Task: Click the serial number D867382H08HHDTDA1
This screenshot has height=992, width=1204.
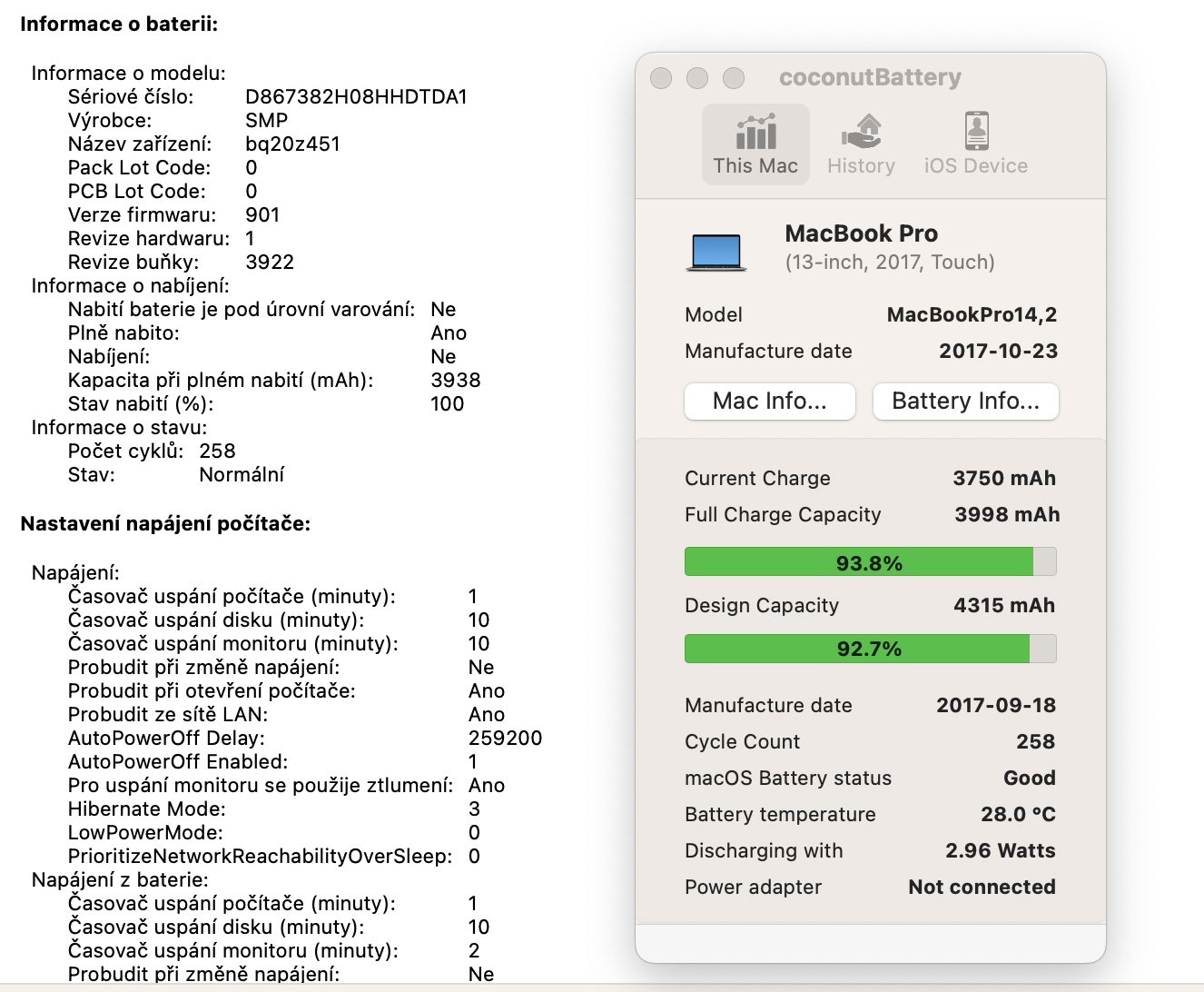Action: [356, 96]
